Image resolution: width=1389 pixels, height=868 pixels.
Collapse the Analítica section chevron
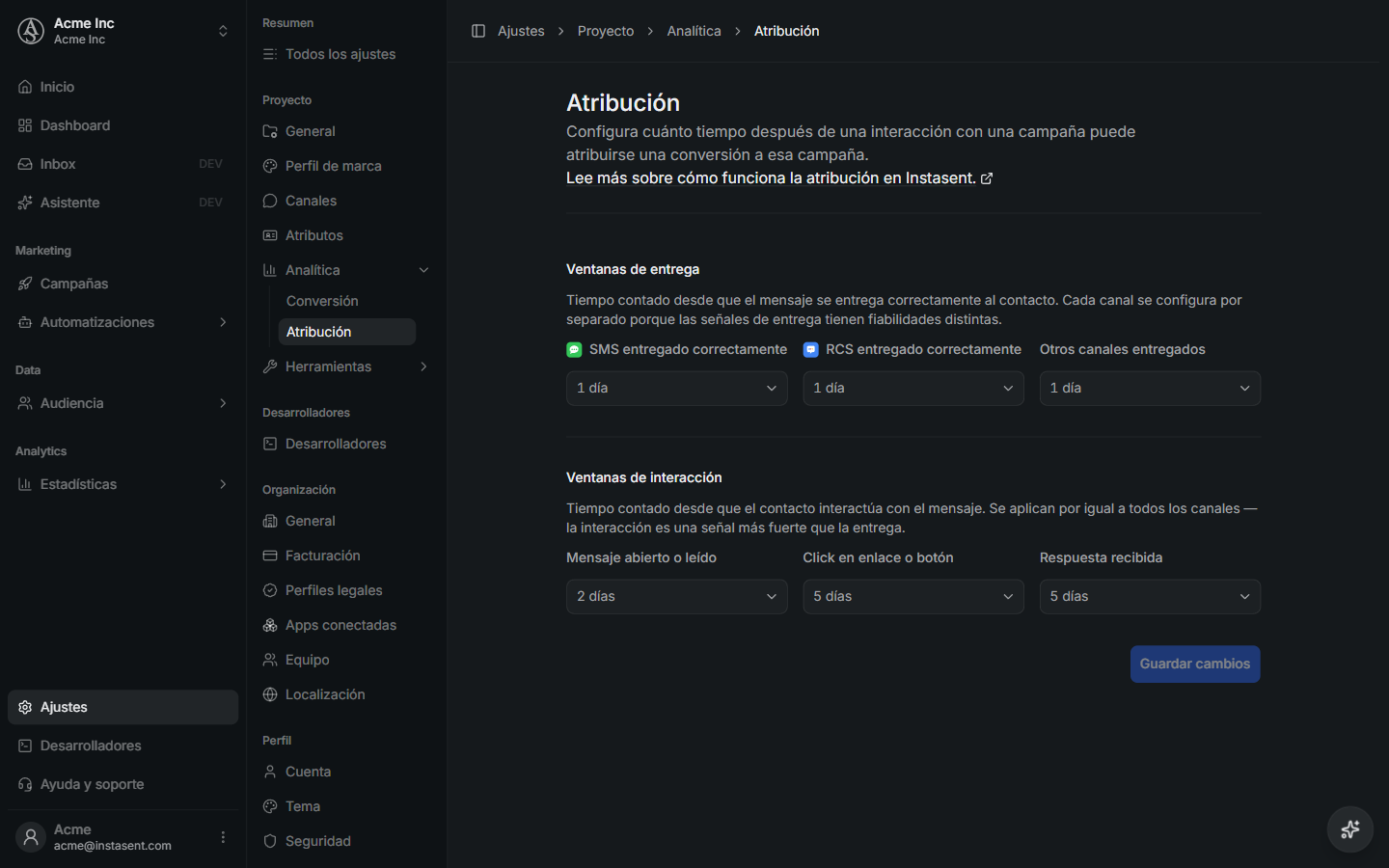coord(423,270)
